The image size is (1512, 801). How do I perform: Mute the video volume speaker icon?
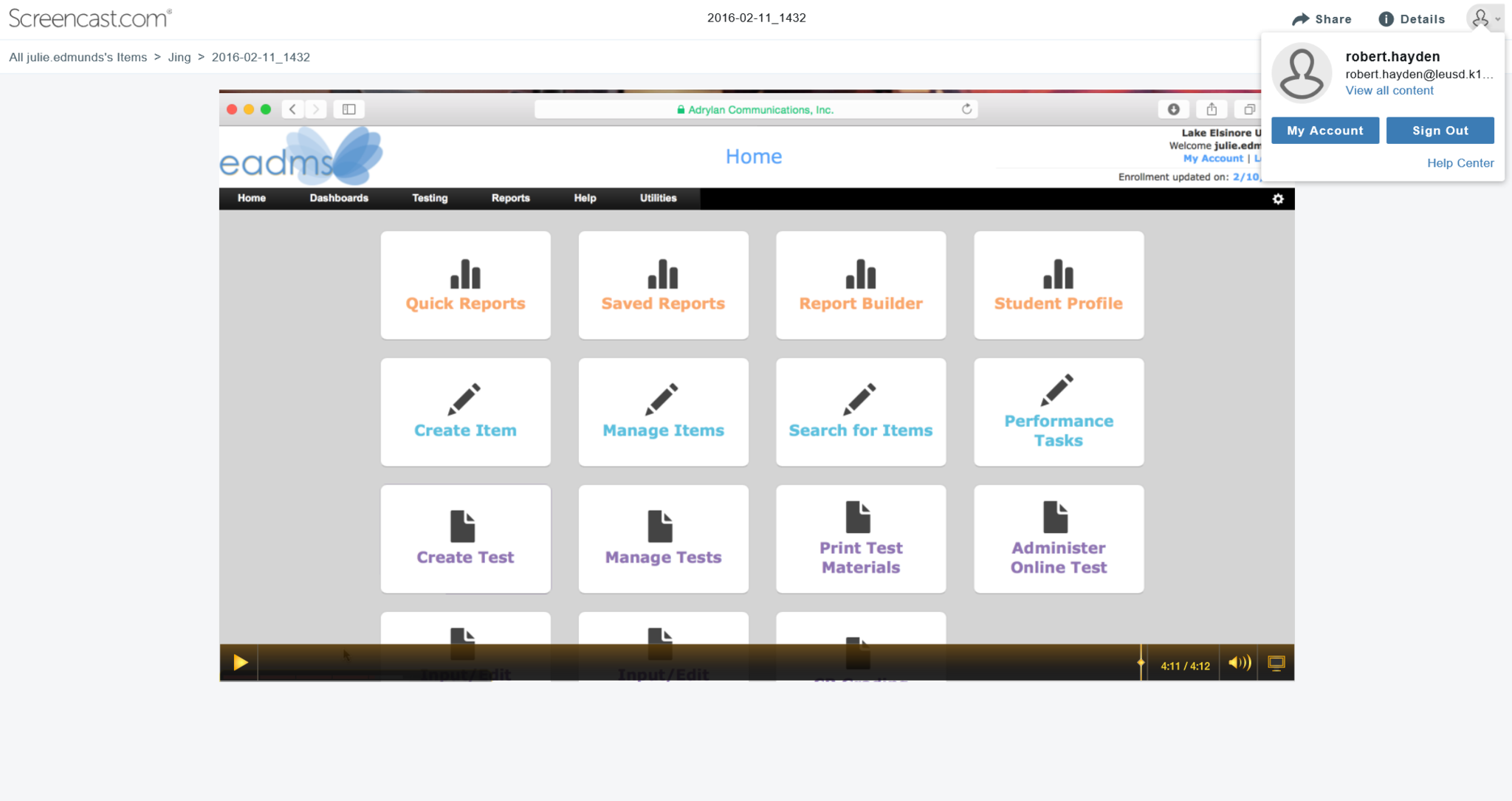[1239, 663]
